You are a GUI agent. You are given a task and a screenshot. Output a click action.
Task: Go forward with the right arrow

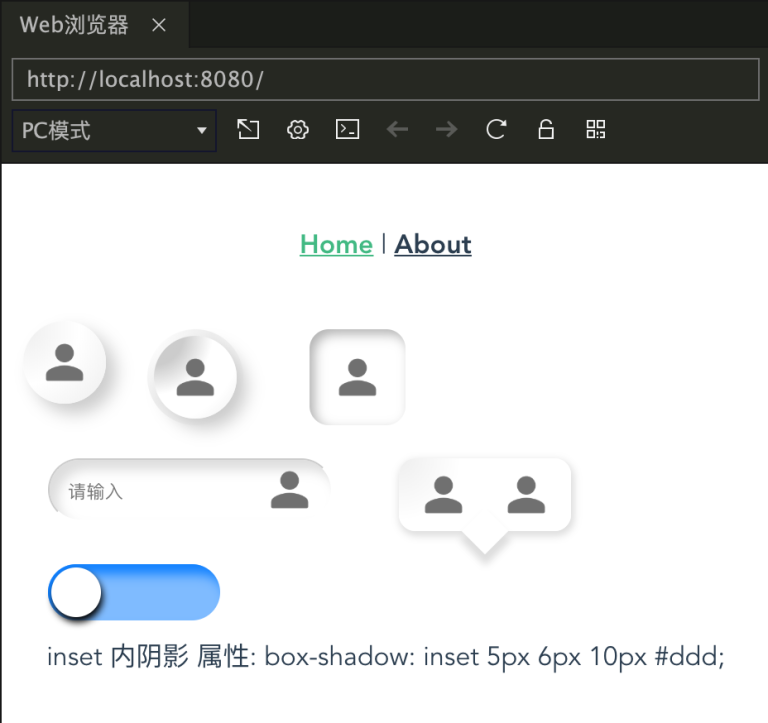(447, 130)
